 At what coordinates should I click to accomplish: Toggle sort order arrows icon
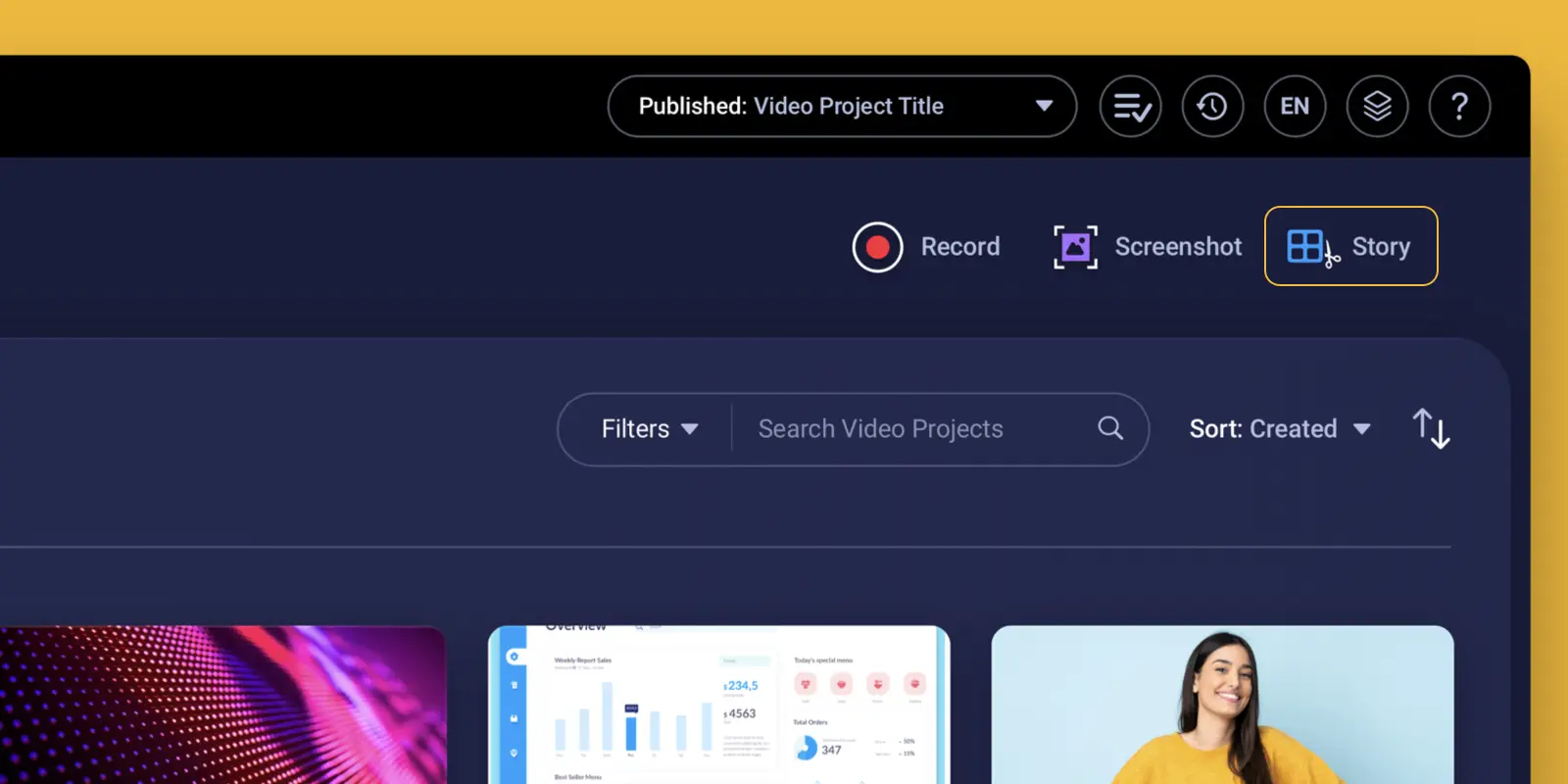1431,428
